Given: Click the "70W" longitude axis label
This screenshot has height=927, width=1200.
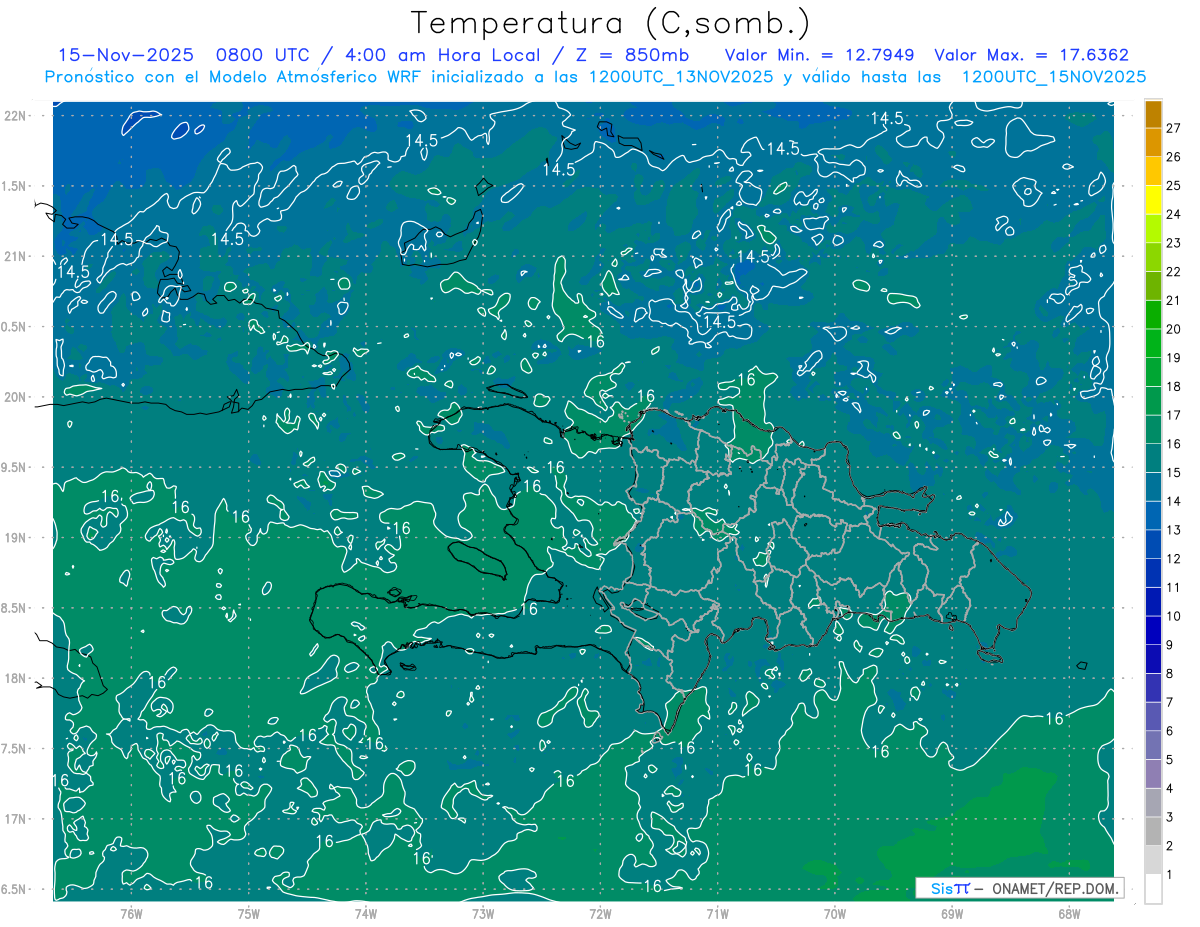Looking at the screenshot, I should click(x=835, y=913).
